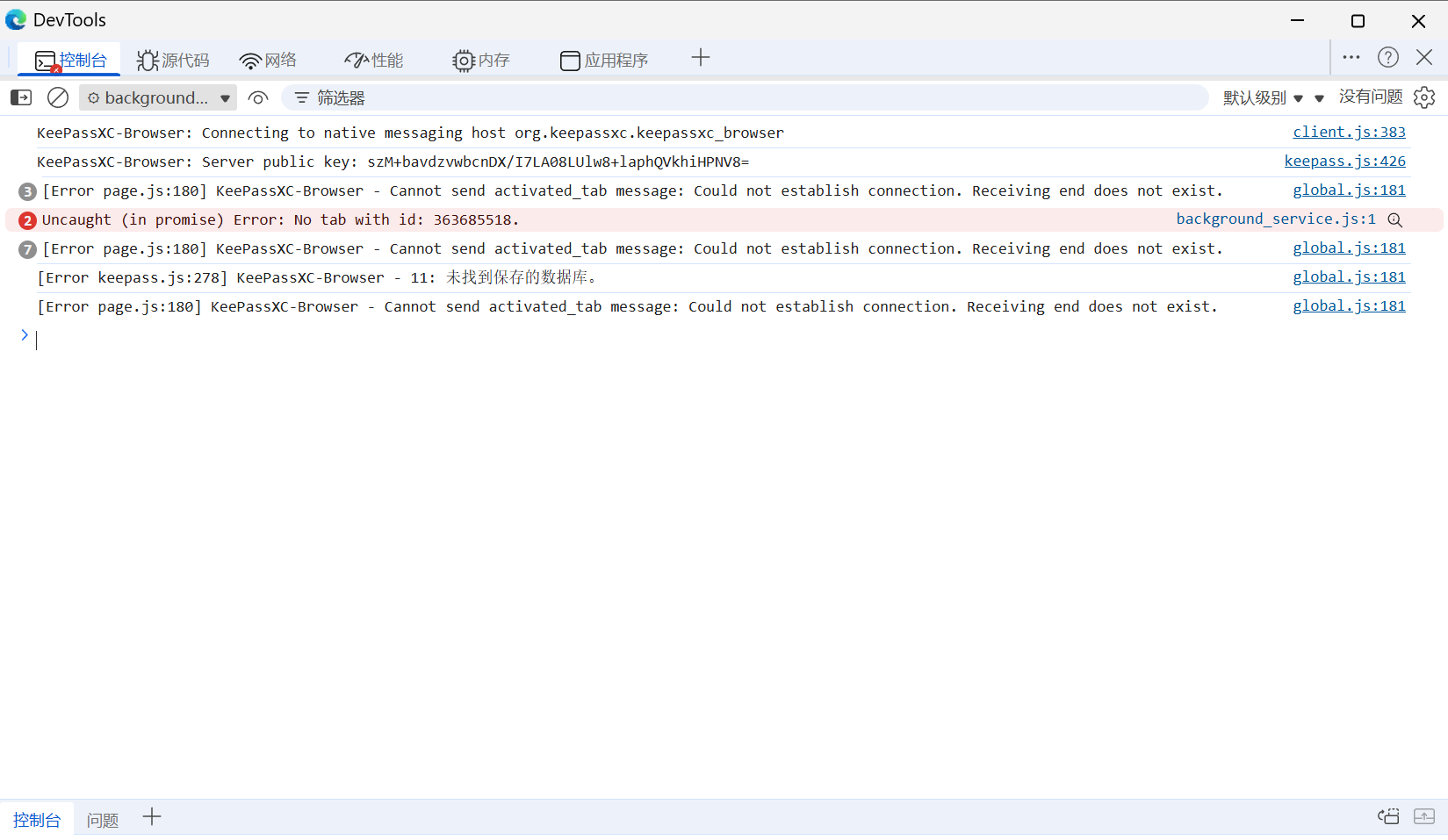Open client.js:383 source link
1448x840 pixels.
pos(1349,132)
